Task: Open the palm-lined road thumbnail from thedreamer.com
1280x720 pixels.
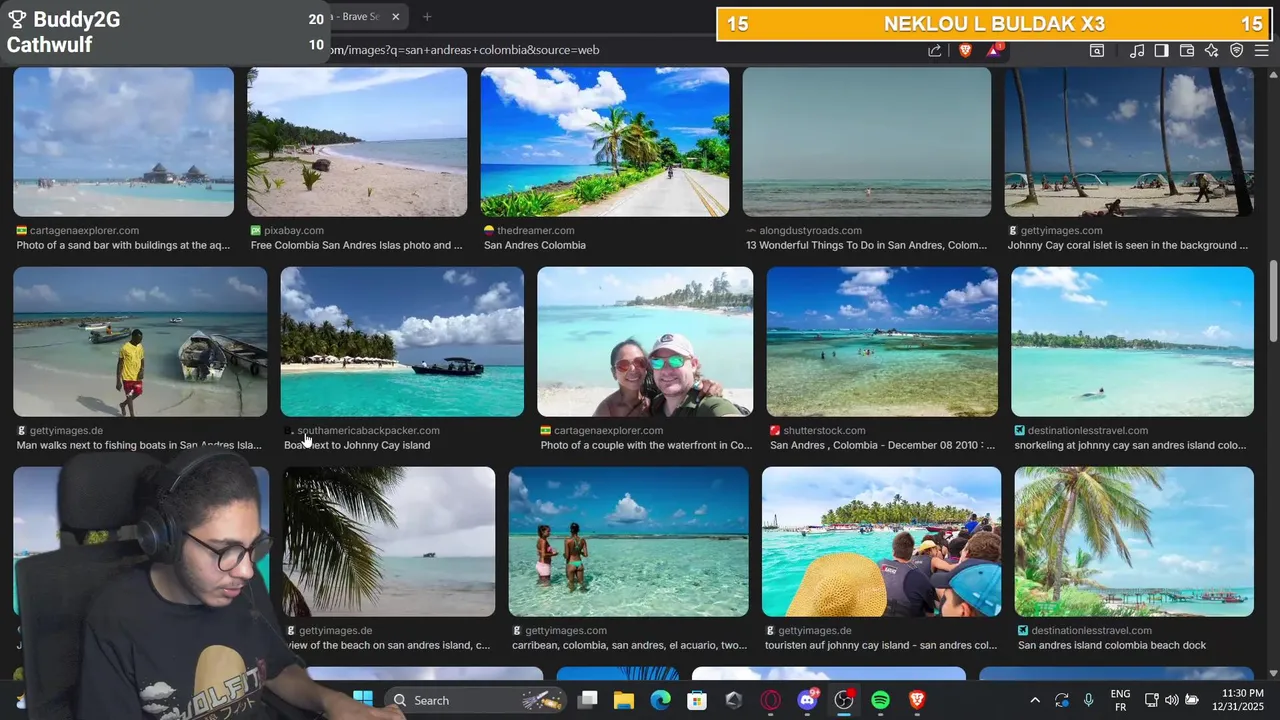Action: click(x=605, y=142)
